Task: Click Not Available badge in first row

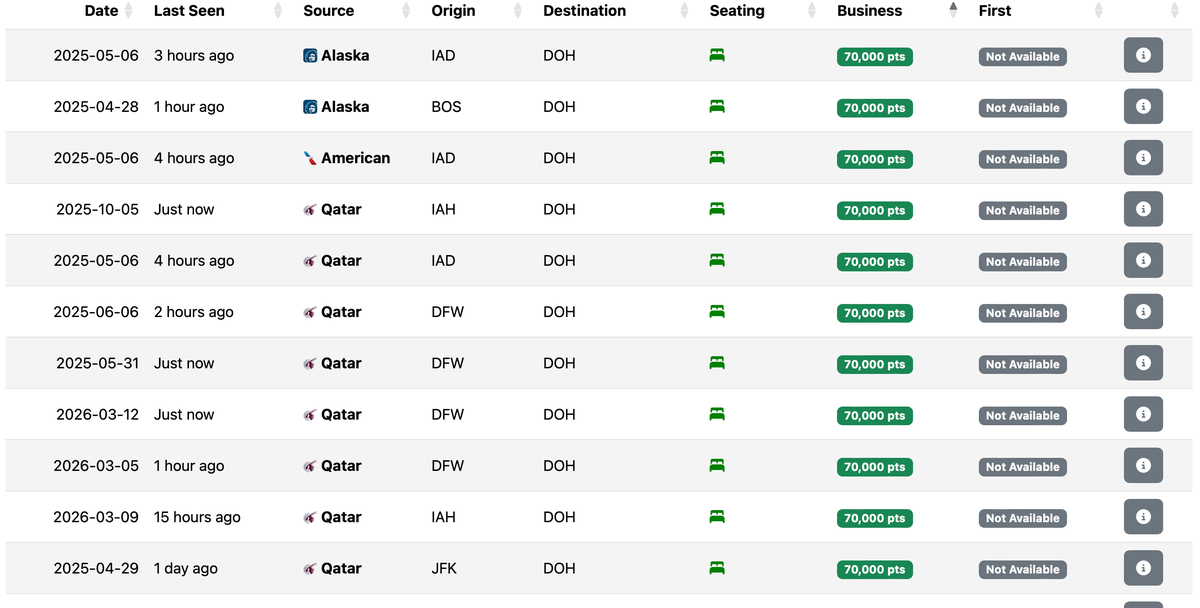Action: [x=1022, y=57]
